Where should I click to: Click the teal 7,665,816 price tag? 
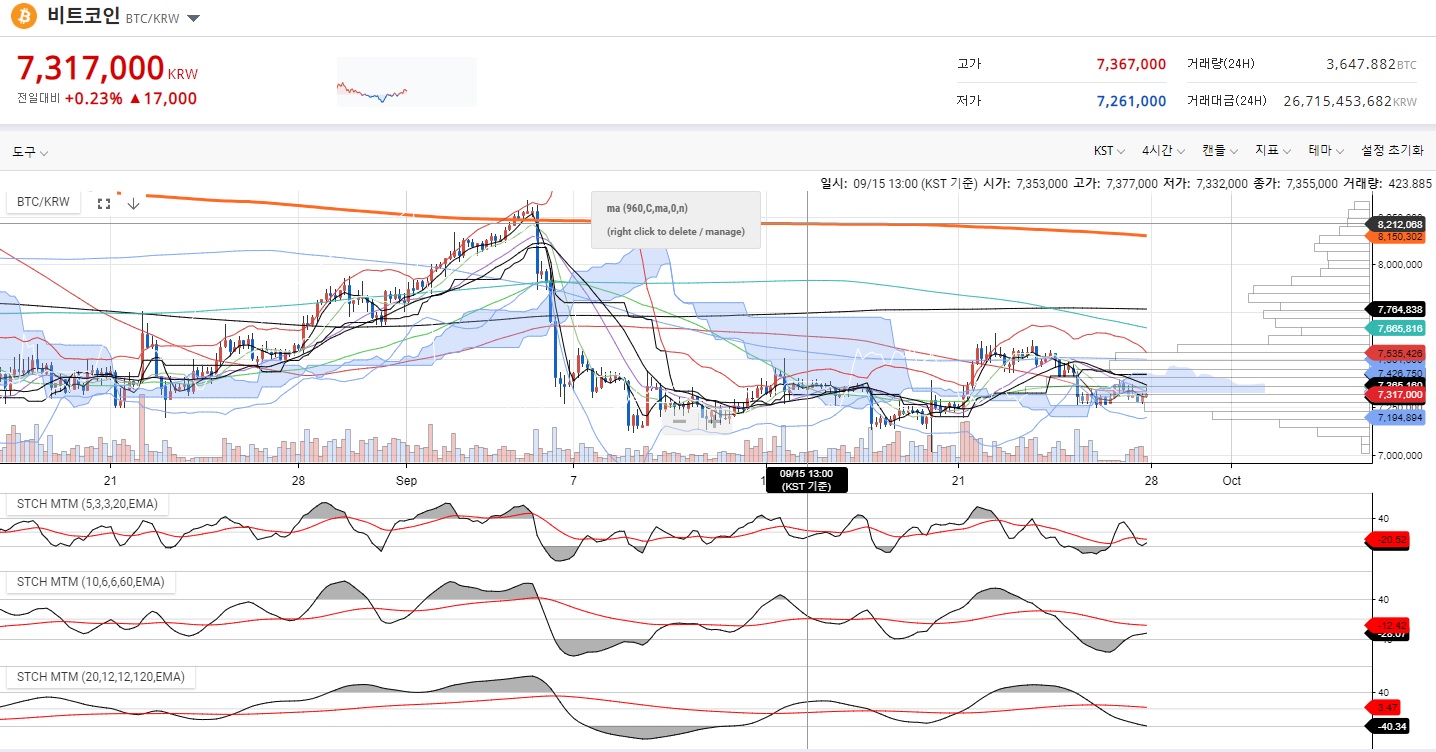pyautogui.click(x=1399, y=328)
